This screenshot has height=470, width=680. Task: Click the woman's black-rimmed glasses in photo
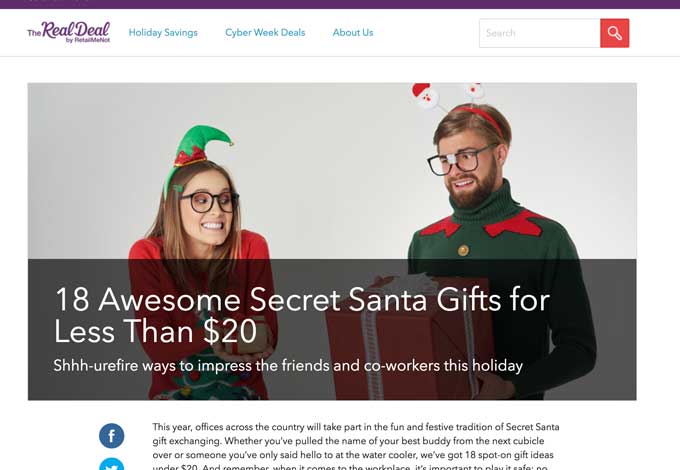[209, 202]
